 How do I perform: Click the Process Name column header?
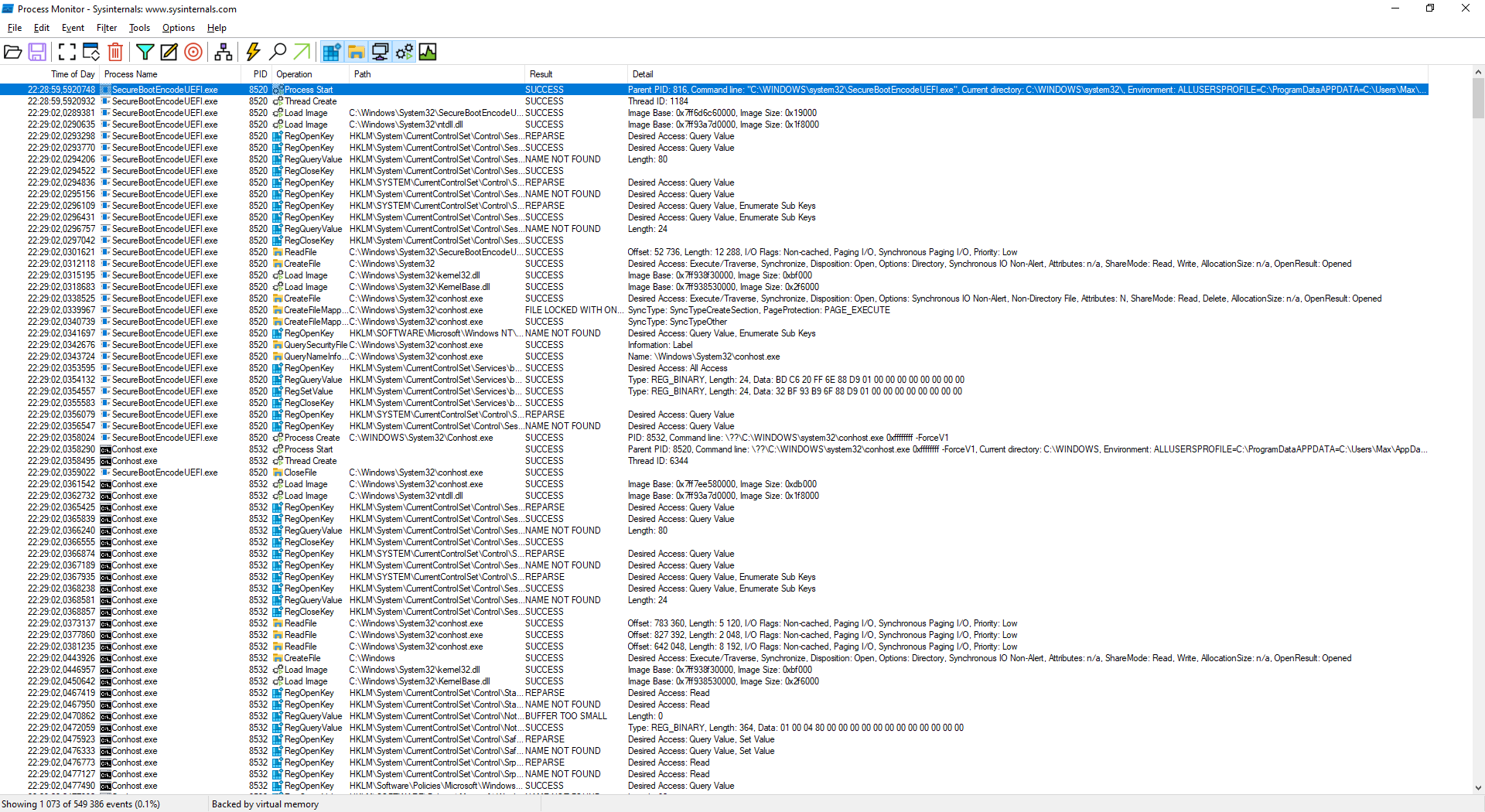170,74
